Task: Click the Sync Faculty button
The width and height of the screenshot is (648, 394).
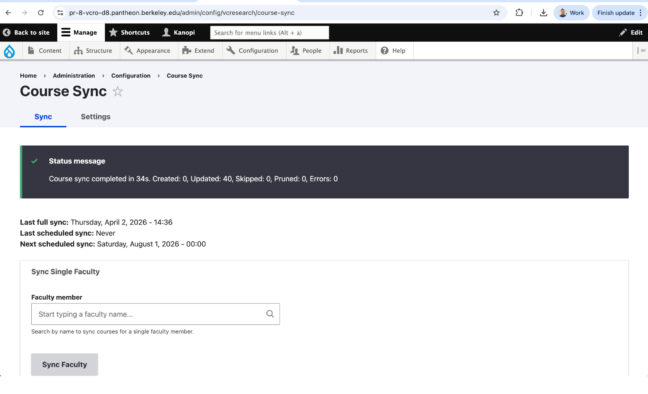Action: pos(64,365)
